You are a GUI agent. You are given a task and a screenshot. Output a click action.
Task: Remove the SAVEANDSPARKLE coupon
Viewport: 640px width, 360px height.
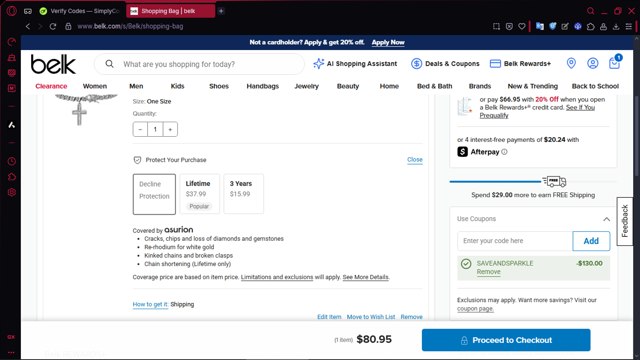[x=488, y=272]
